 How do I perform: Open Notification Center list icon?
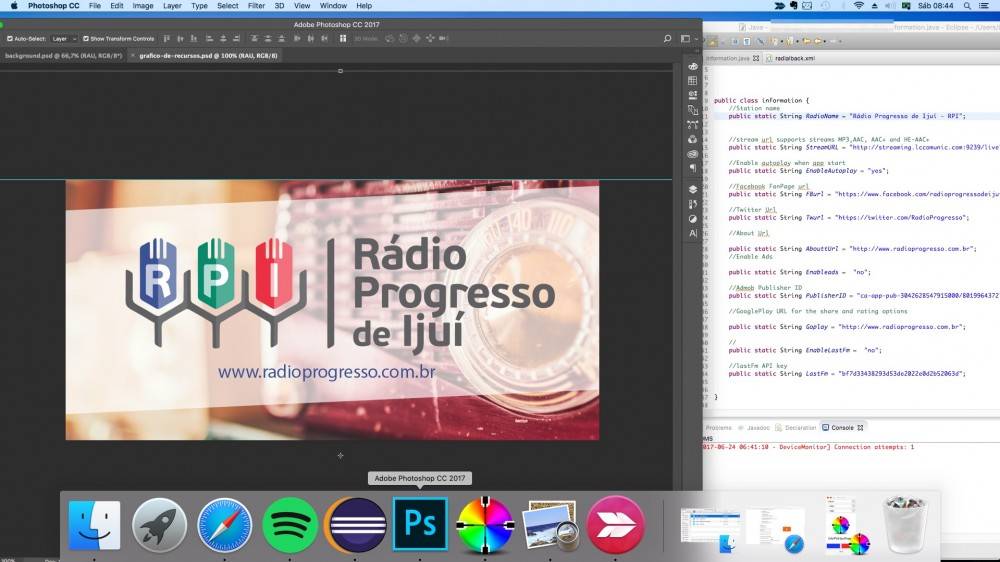[984, 6]
